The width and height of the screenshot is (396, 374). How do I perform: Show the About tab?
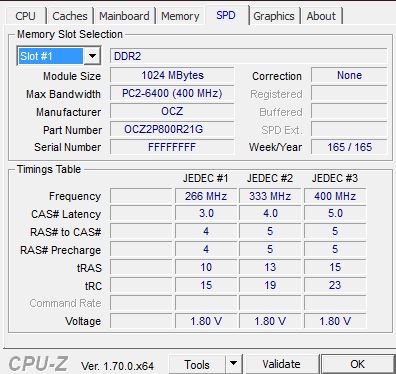321,16
